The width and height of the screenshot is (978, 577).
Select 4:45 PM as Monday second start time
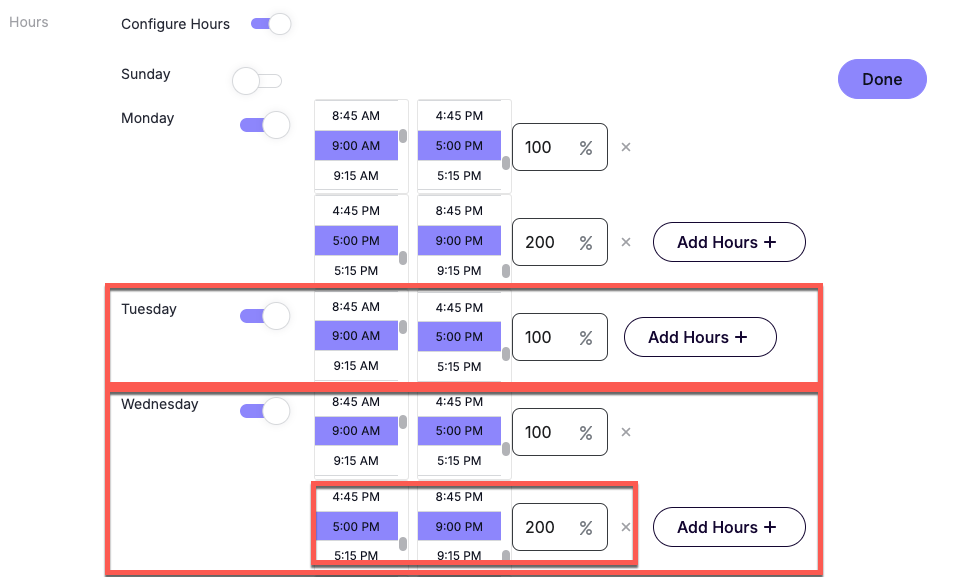tap(356, 211)
